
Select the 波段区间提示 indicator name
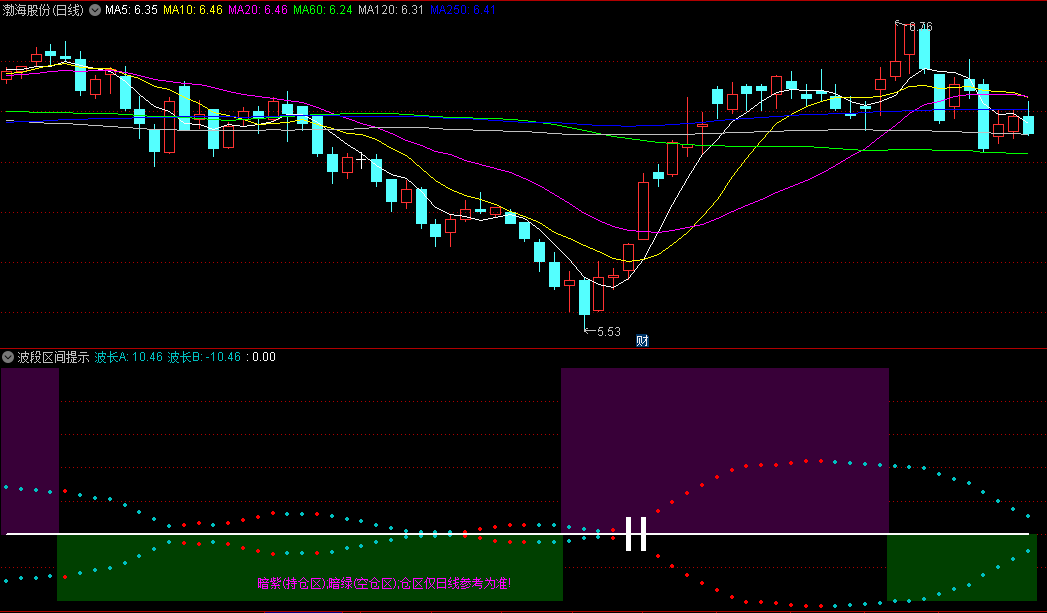tap(53, 357)
